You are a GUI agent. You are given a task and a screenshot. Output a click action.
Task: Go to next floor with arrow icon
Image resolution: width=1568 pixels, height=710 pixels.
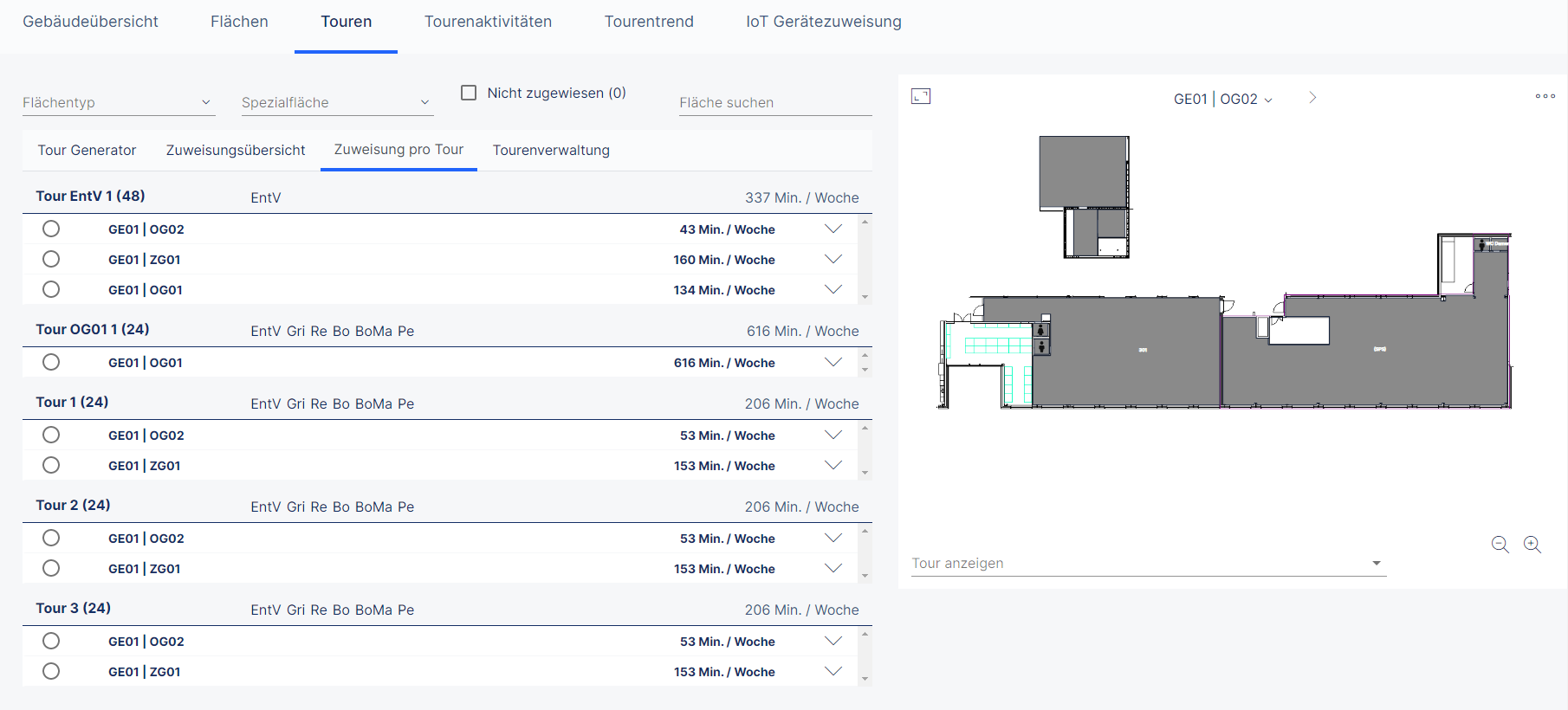[1312, 98]
